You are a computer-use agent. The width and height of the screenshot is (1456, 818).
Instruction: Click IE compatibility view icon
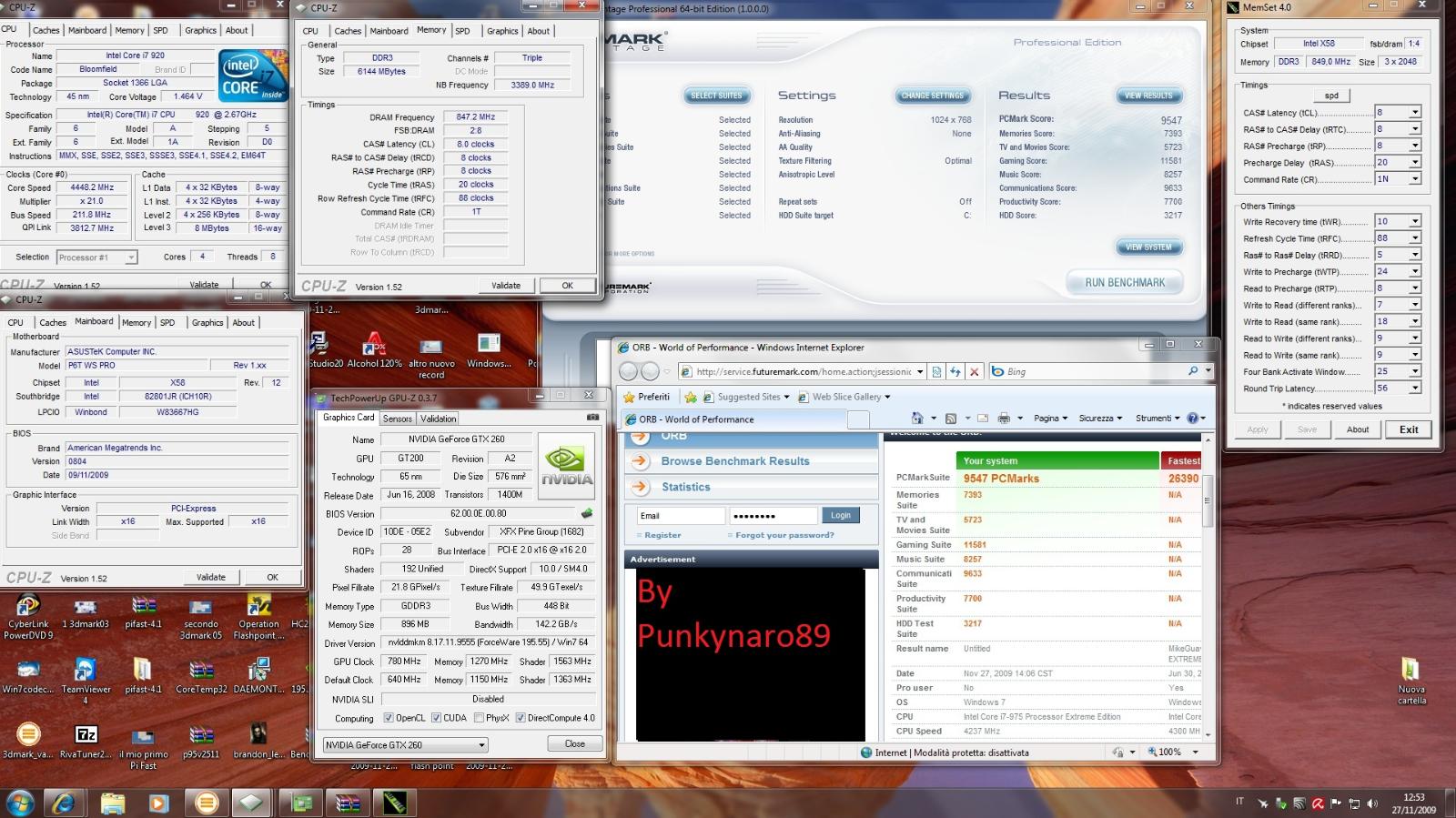(936, 371)
